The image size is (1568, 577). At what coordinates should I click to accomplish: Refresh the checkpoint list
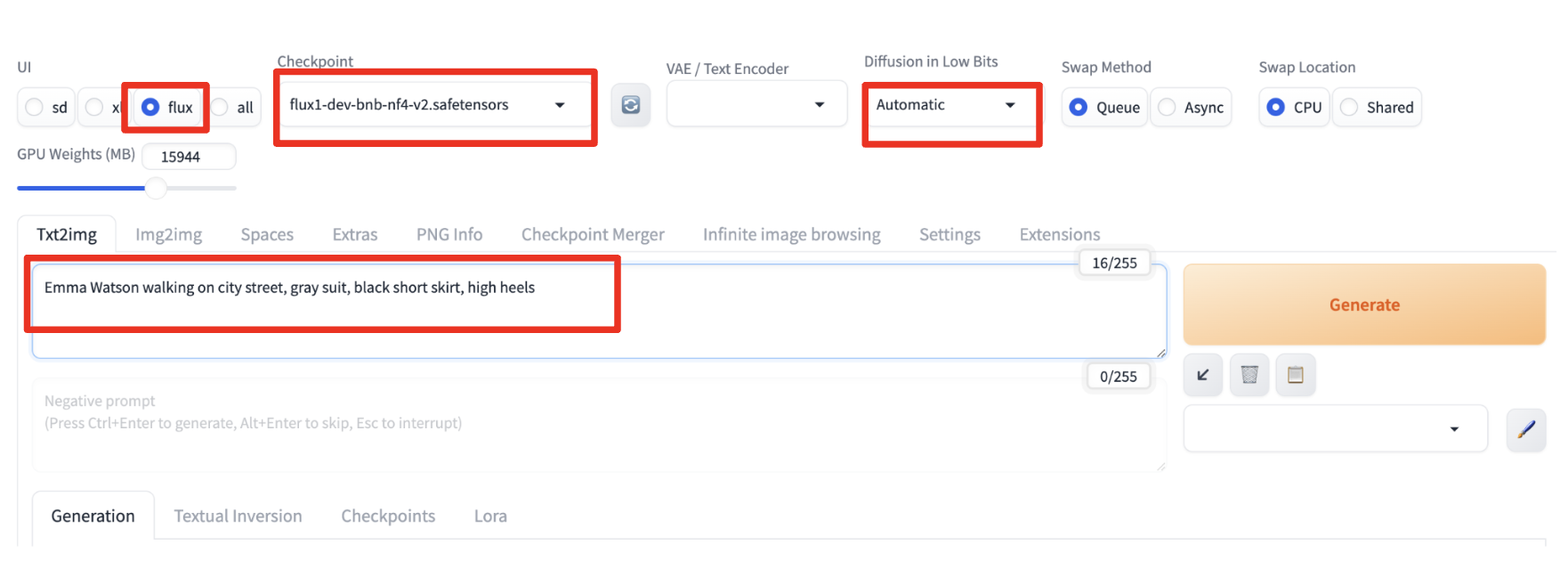(630, 105)
